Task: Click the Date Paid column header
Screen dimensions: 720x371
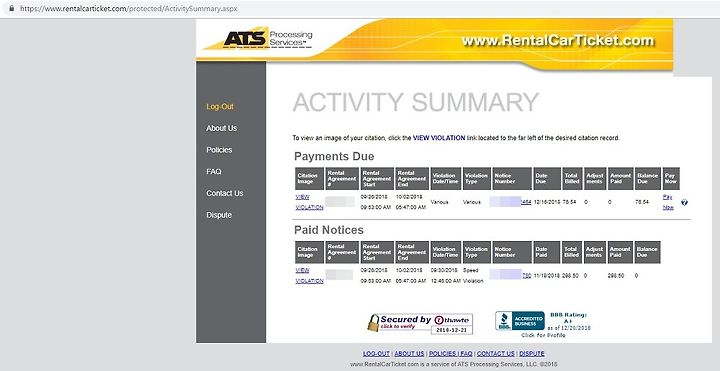Action: (547, 252)
